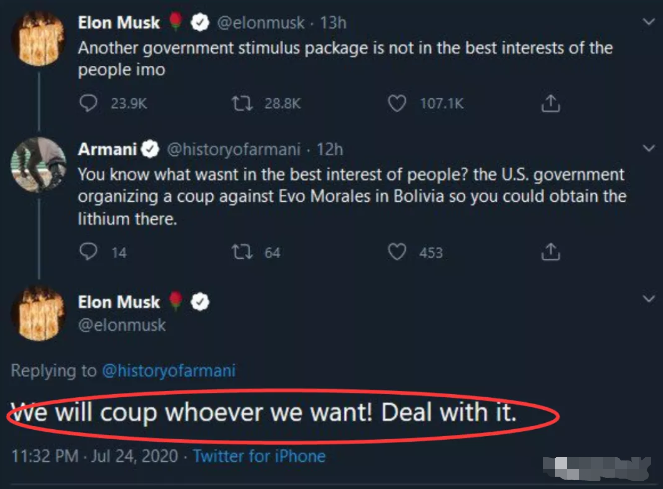
Task: Share Elon Musk's stimulus package tweet
Action: click(x=549, y=103)
